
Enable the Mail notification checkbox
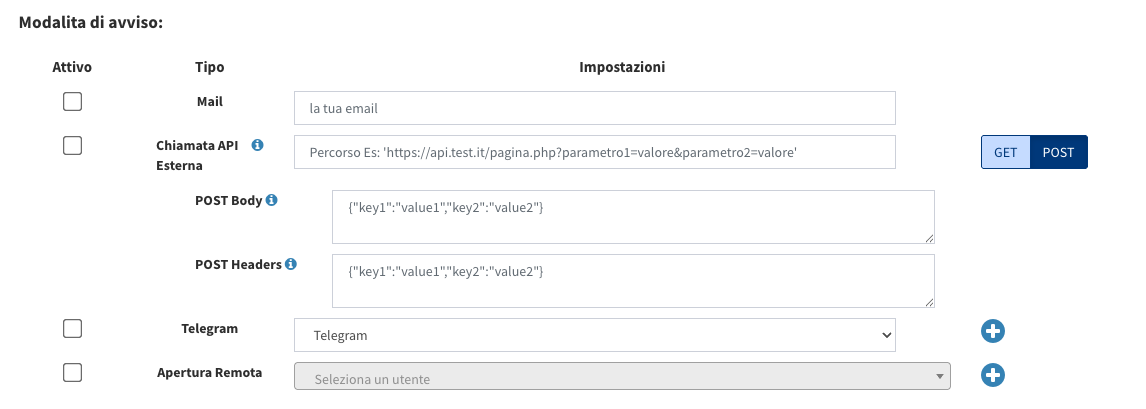click(x=72, y=102)
